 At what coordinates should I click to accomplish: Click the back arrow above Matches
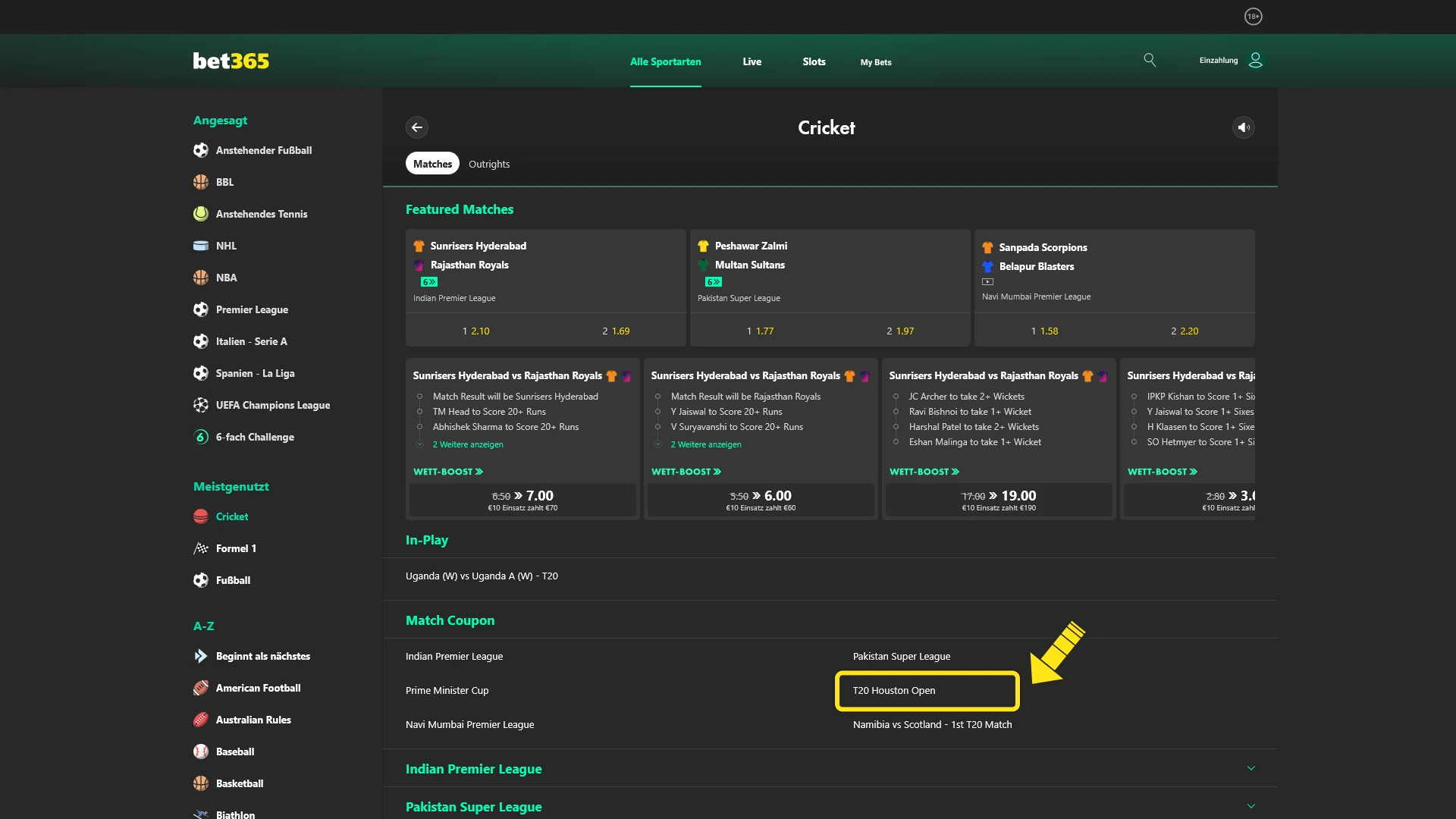point(417,127)
